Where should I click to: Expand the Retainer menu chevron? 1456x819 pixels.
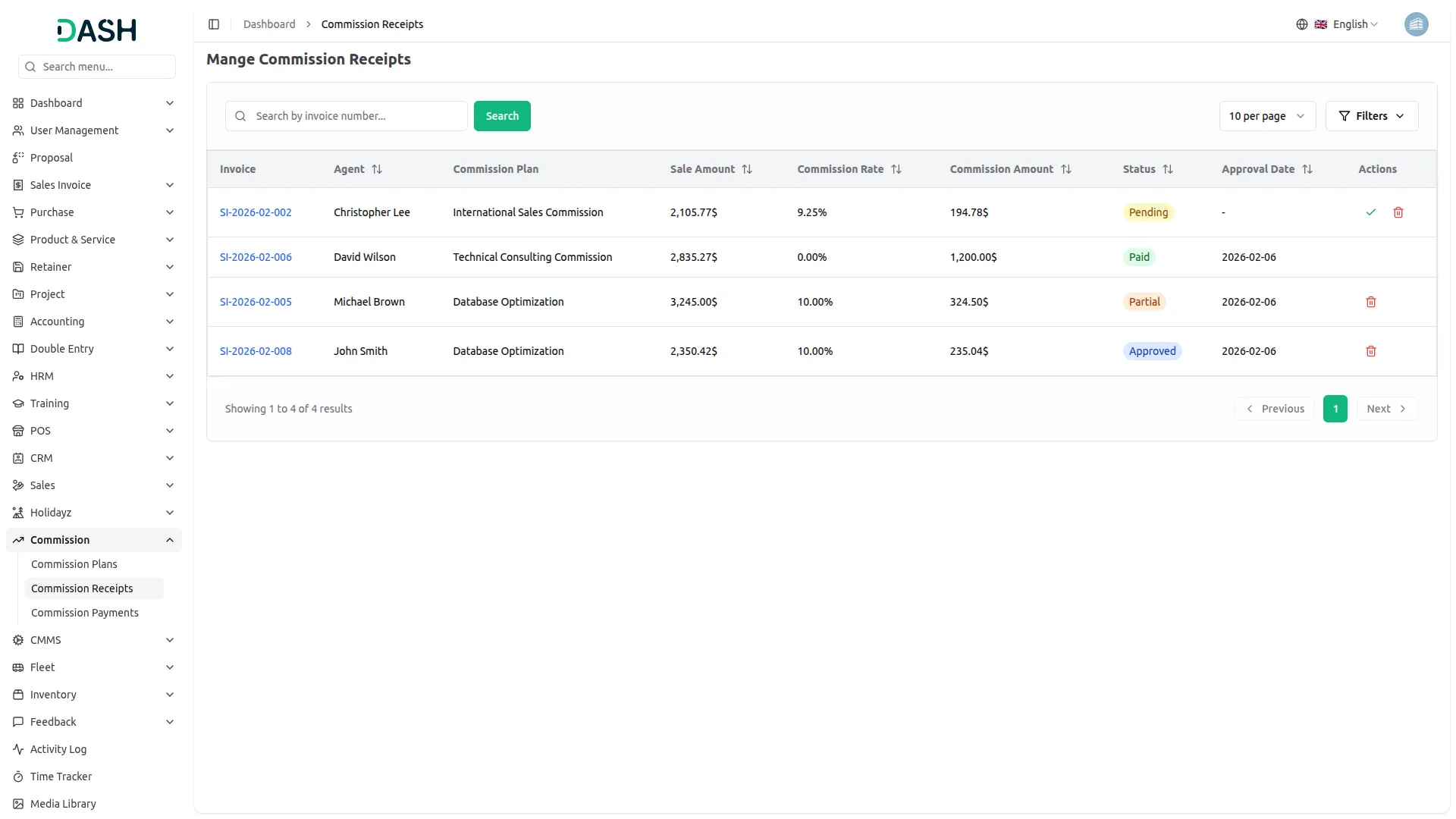(170, 267)
